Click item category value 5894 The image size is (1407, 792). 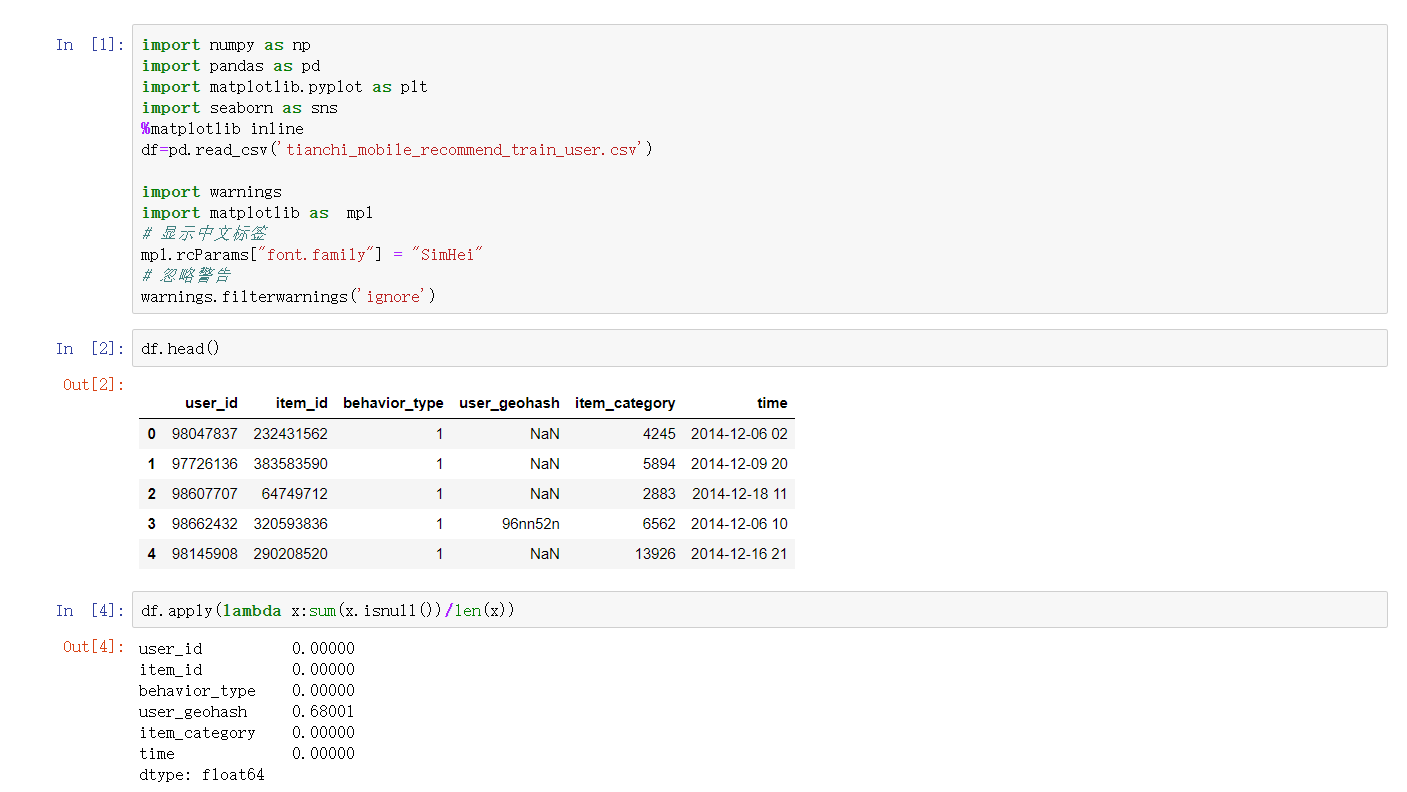pos(658,464)
